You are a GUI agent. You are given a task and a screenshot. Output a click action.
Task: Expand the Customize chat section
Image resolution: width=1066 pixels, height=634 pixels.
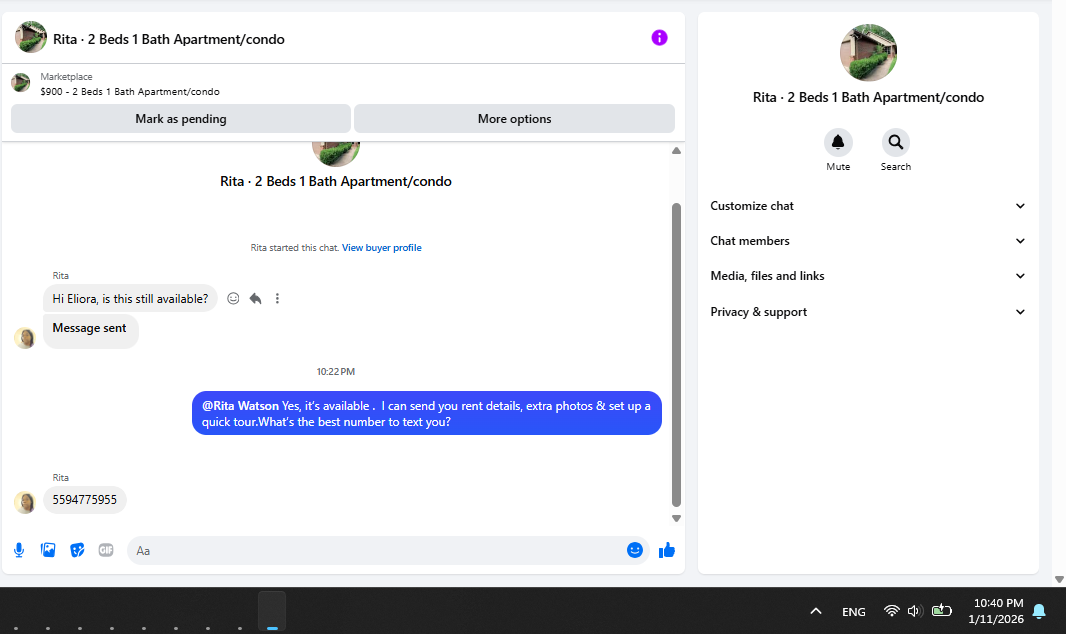[x=868, y=206]
